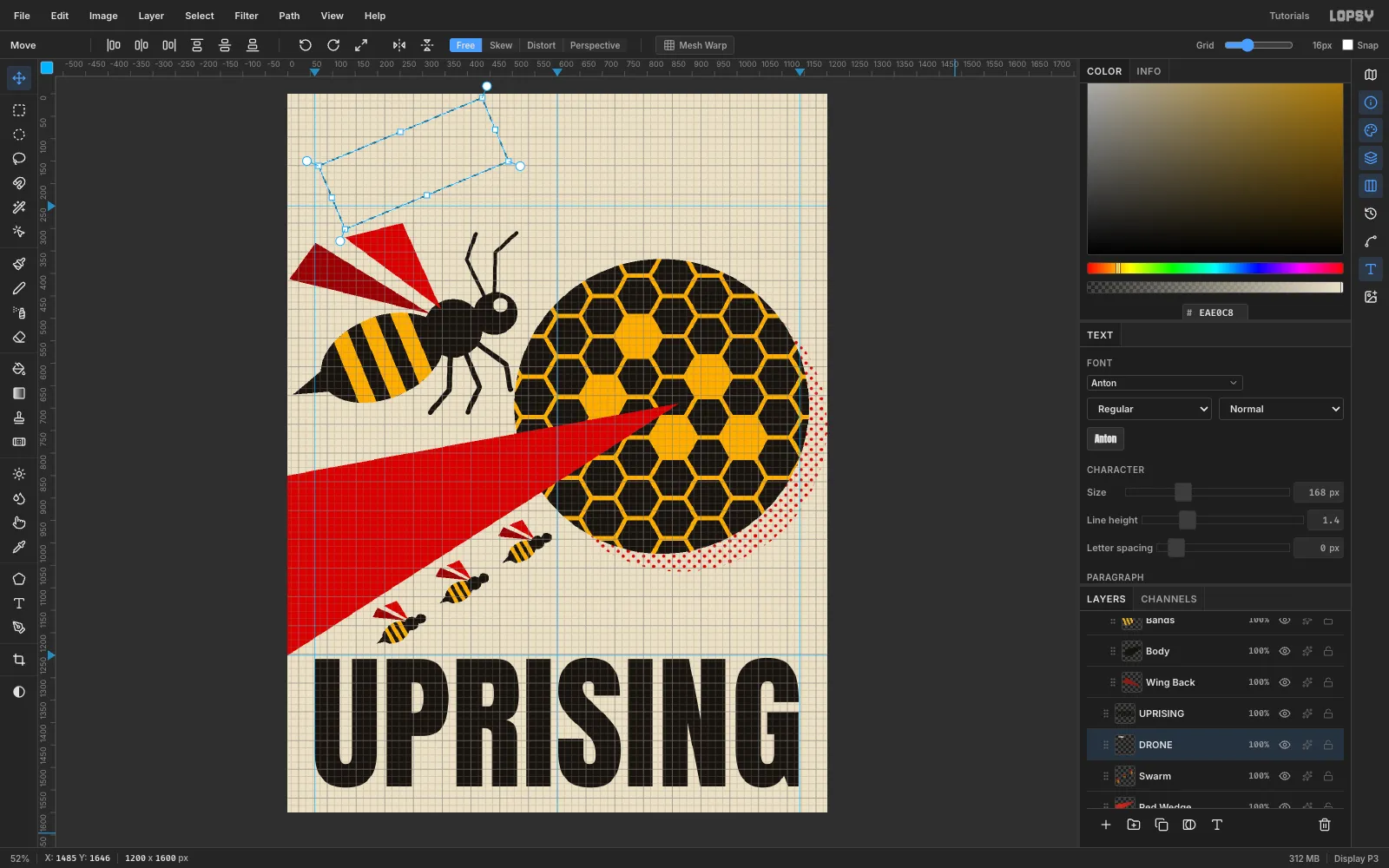The image size is (1389, 868).
Task: Select the Brush tool
Action: pyautogui.click(x=19, y=264)
